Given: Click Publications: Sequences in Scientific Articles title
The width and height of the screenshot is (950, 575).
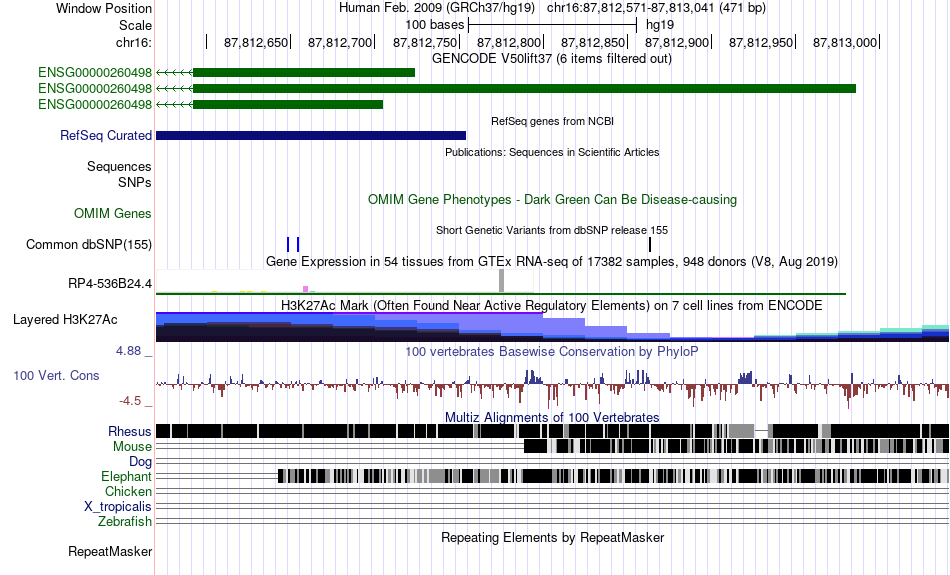Looking at the screenshot, I should (552, 152).
